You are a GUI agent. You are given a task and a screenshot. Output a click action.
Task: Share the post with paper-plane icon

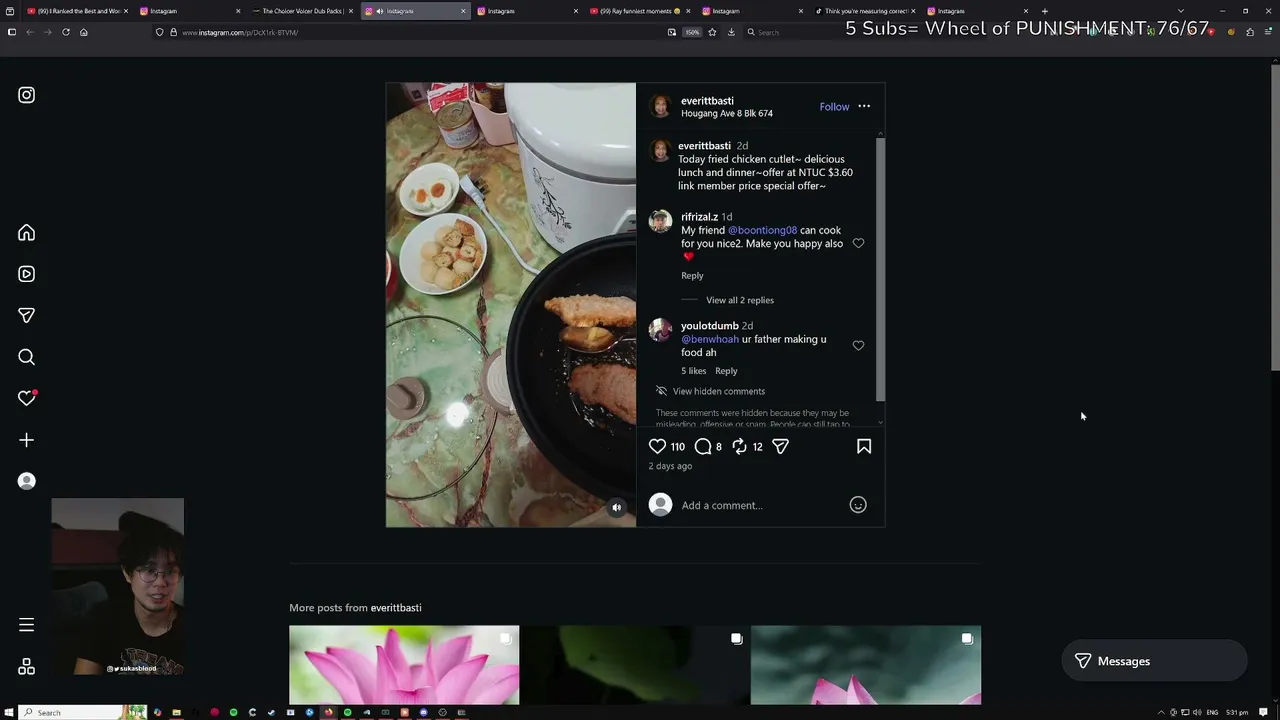(781, 447)
